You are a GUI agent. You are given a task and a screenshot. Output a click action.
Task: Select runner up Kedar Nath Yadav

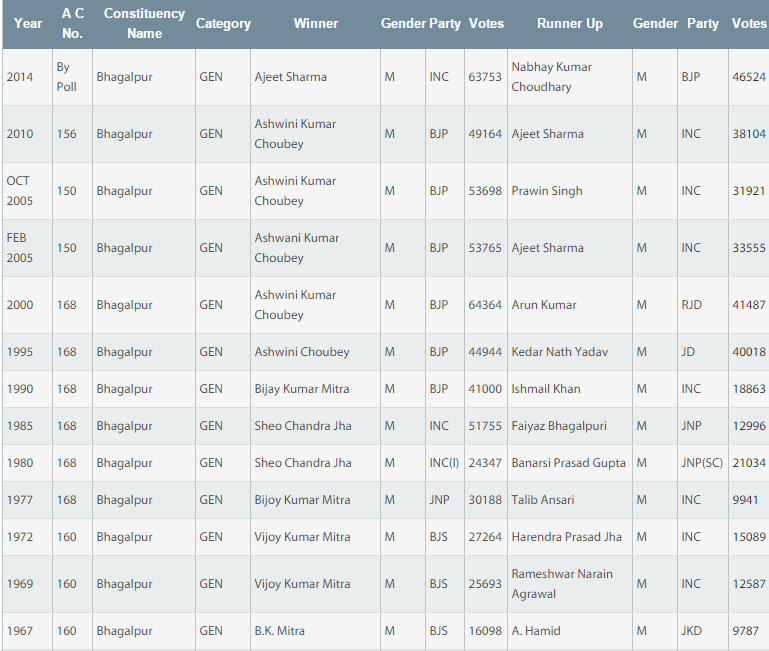559,352
